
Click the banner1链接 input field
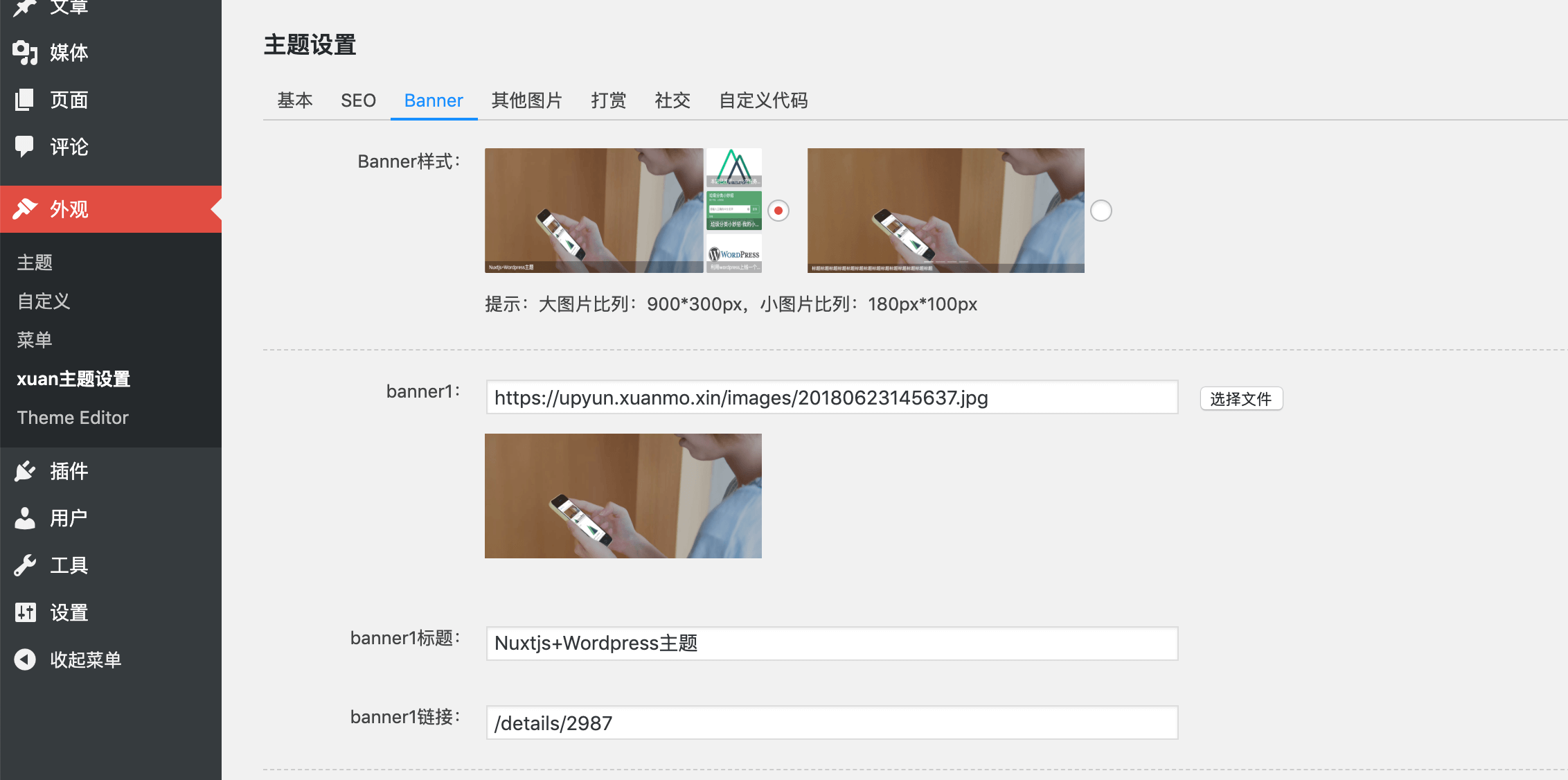pos(831,723)
